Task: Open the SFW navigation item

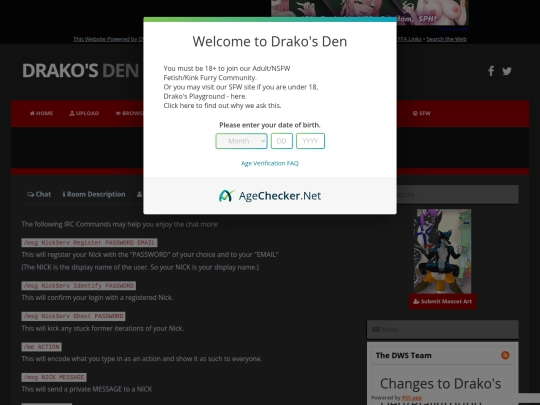Action: [x=422, y=113]
